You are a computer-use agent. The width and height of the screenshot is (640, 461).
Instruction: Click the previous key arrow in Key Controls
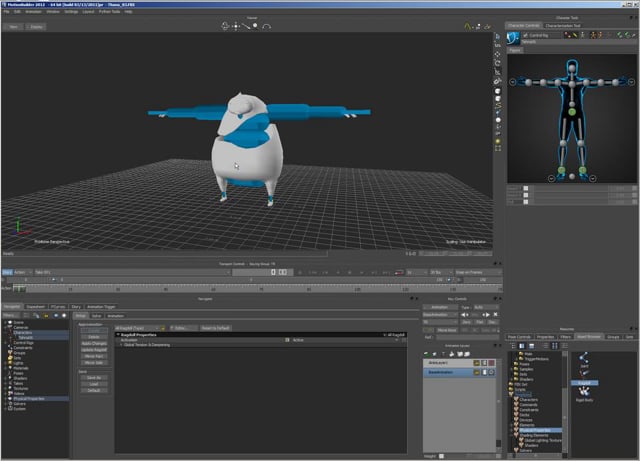[465, 315]
